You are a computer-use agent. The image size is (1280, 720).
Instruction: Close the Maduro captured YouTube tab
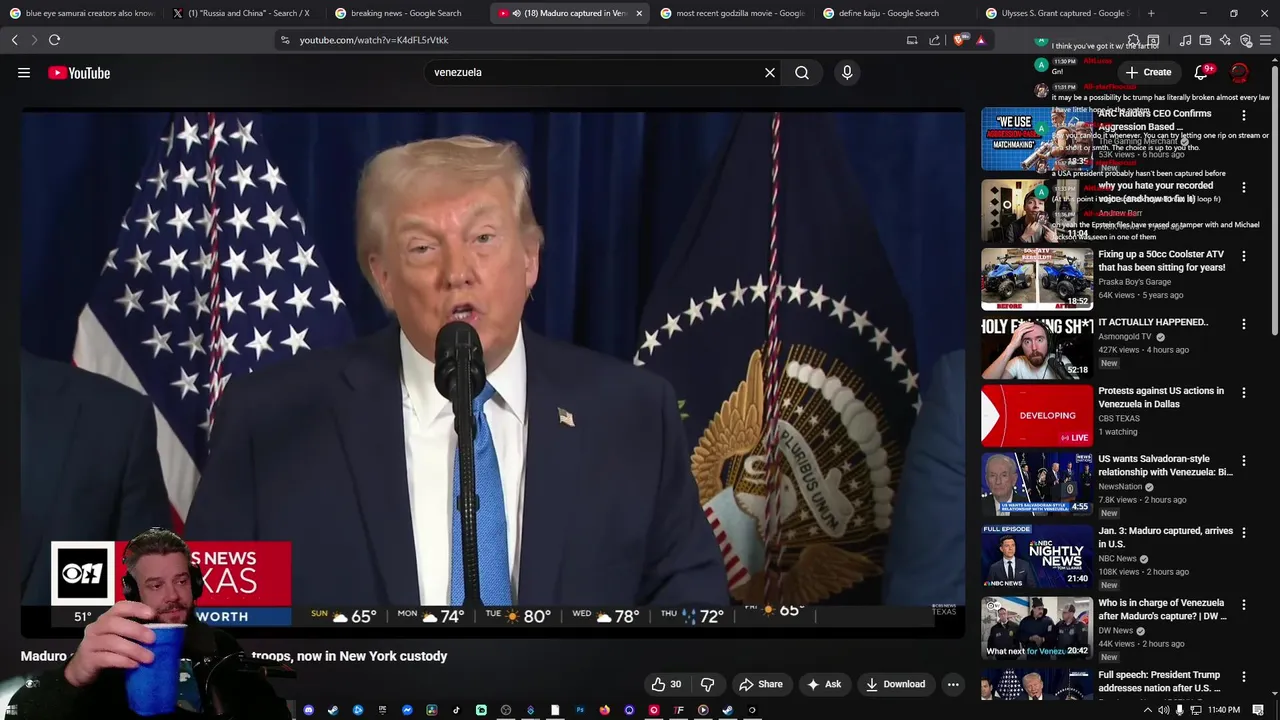click(639, 13)
